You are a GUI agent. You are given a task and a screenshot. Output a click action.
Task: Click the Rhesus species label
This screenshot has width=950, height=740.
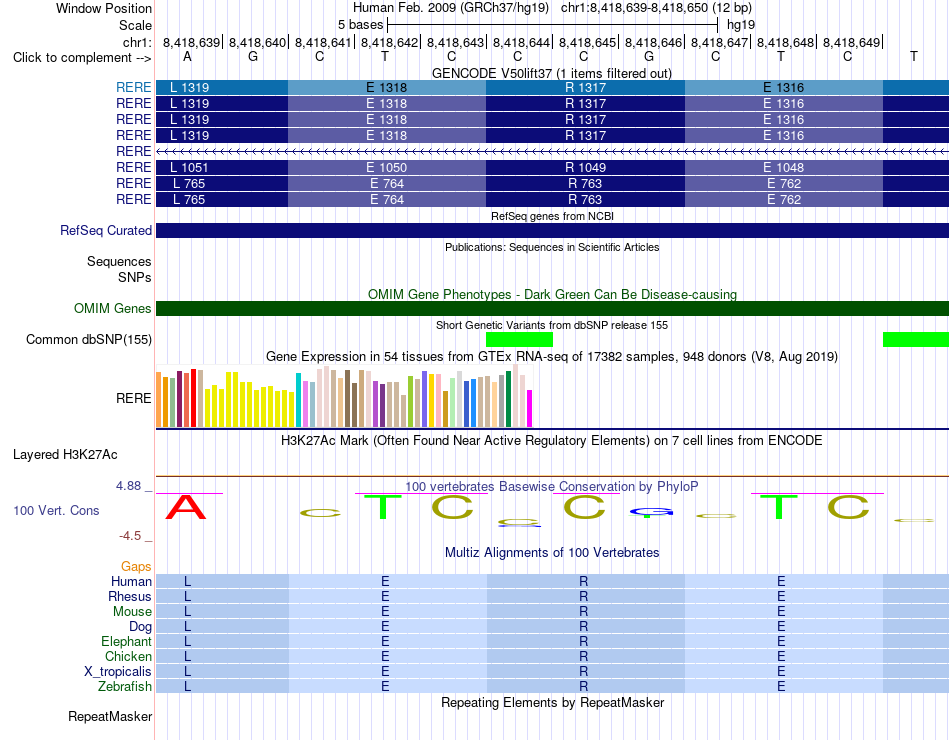(130, 596)
